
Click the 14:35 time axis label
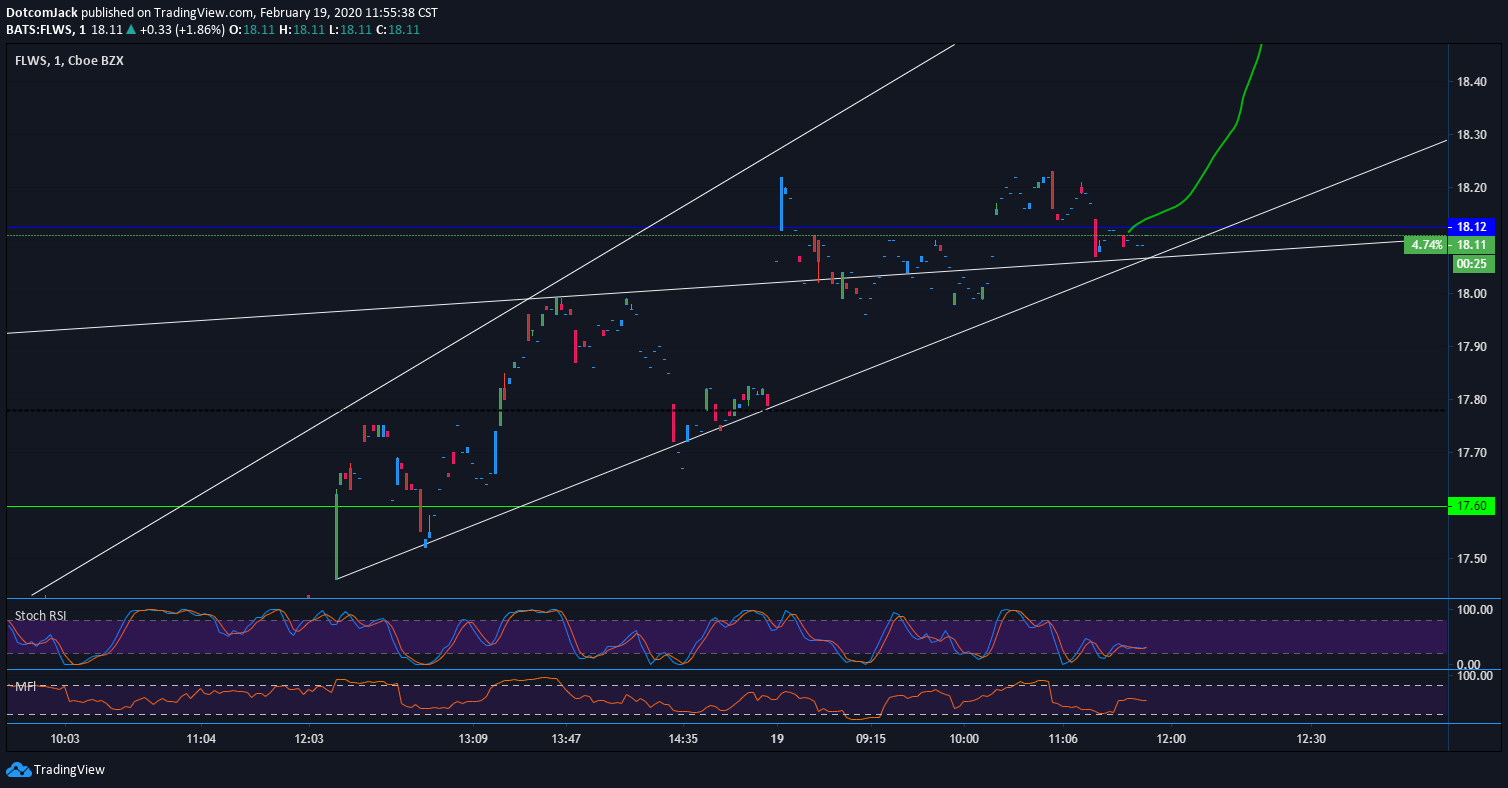tap(683, 739)
